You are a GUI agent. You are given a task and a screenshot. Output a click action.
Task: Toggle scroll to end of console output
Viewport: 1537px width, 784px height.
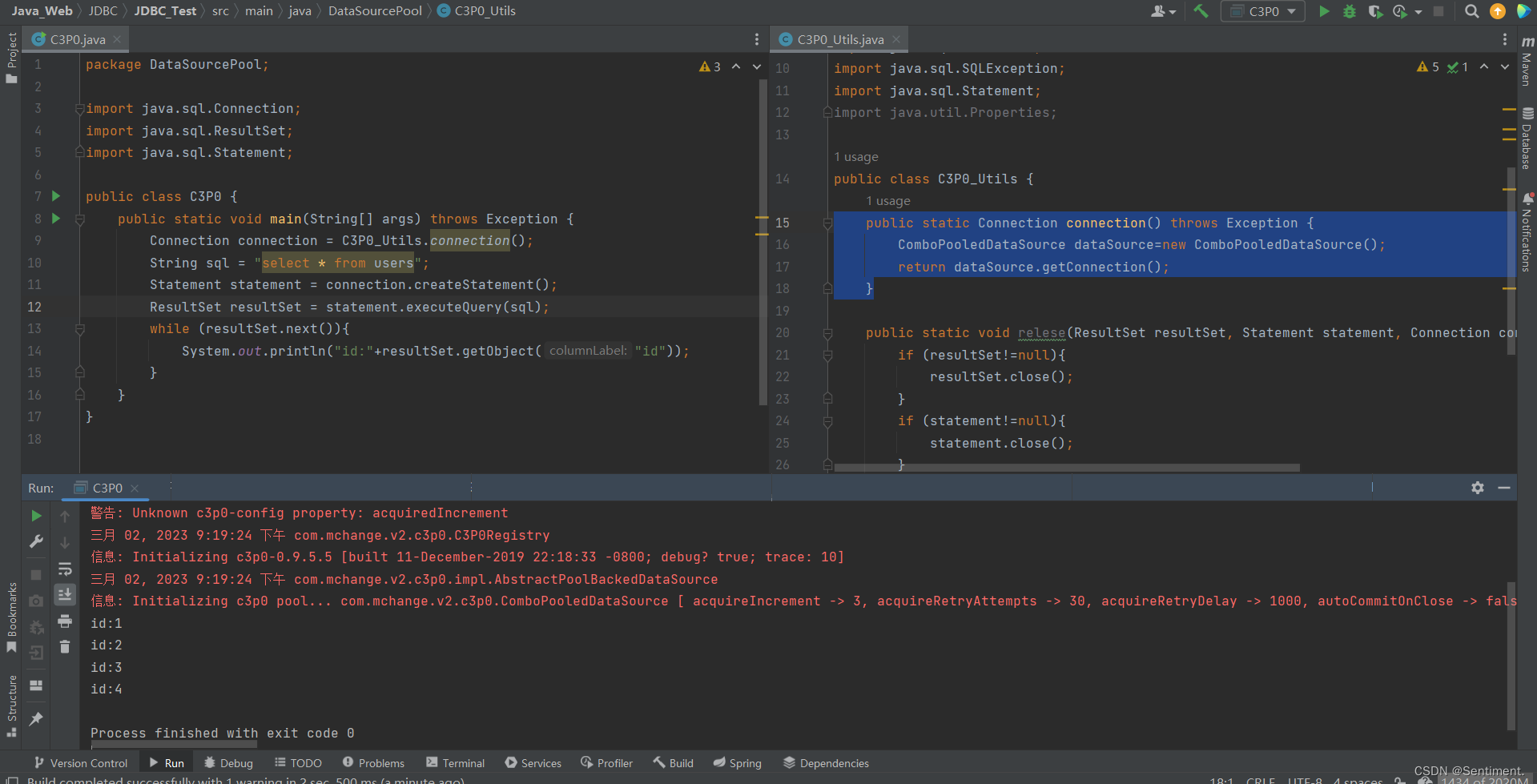(x=65, y=594)
